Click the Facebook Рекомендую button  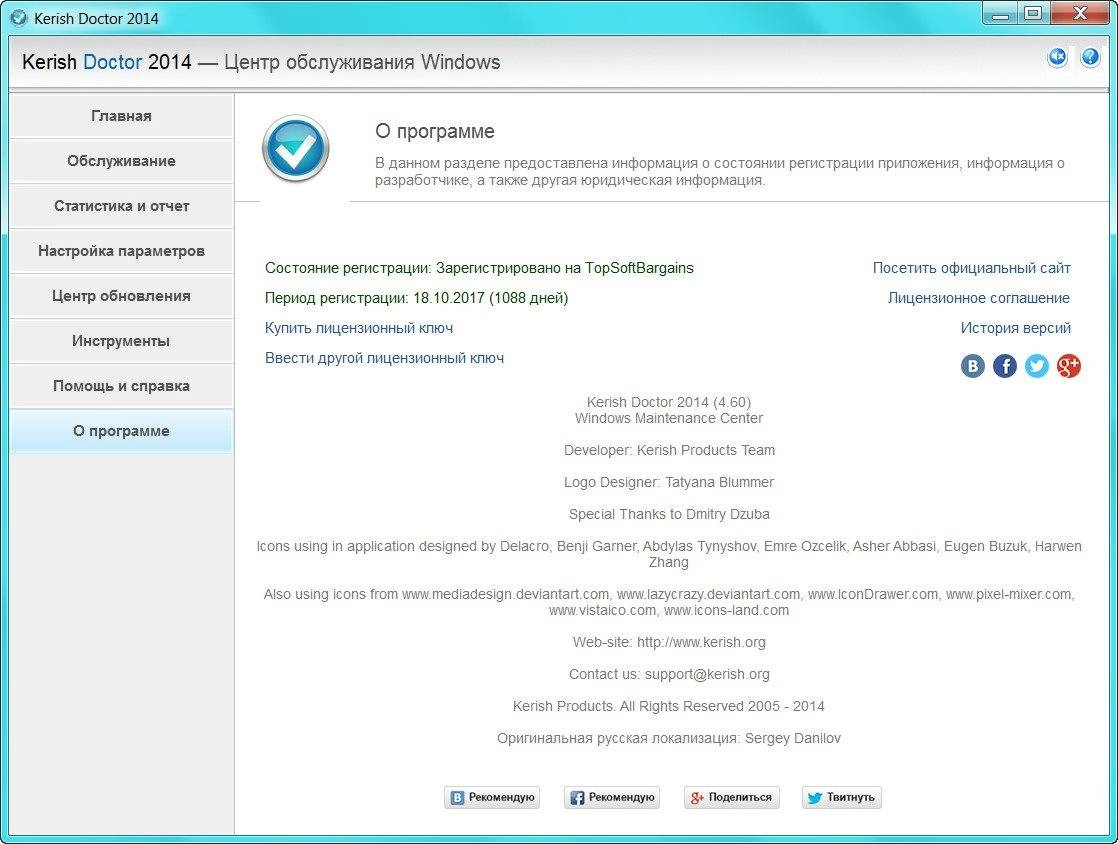pos(612,797)
